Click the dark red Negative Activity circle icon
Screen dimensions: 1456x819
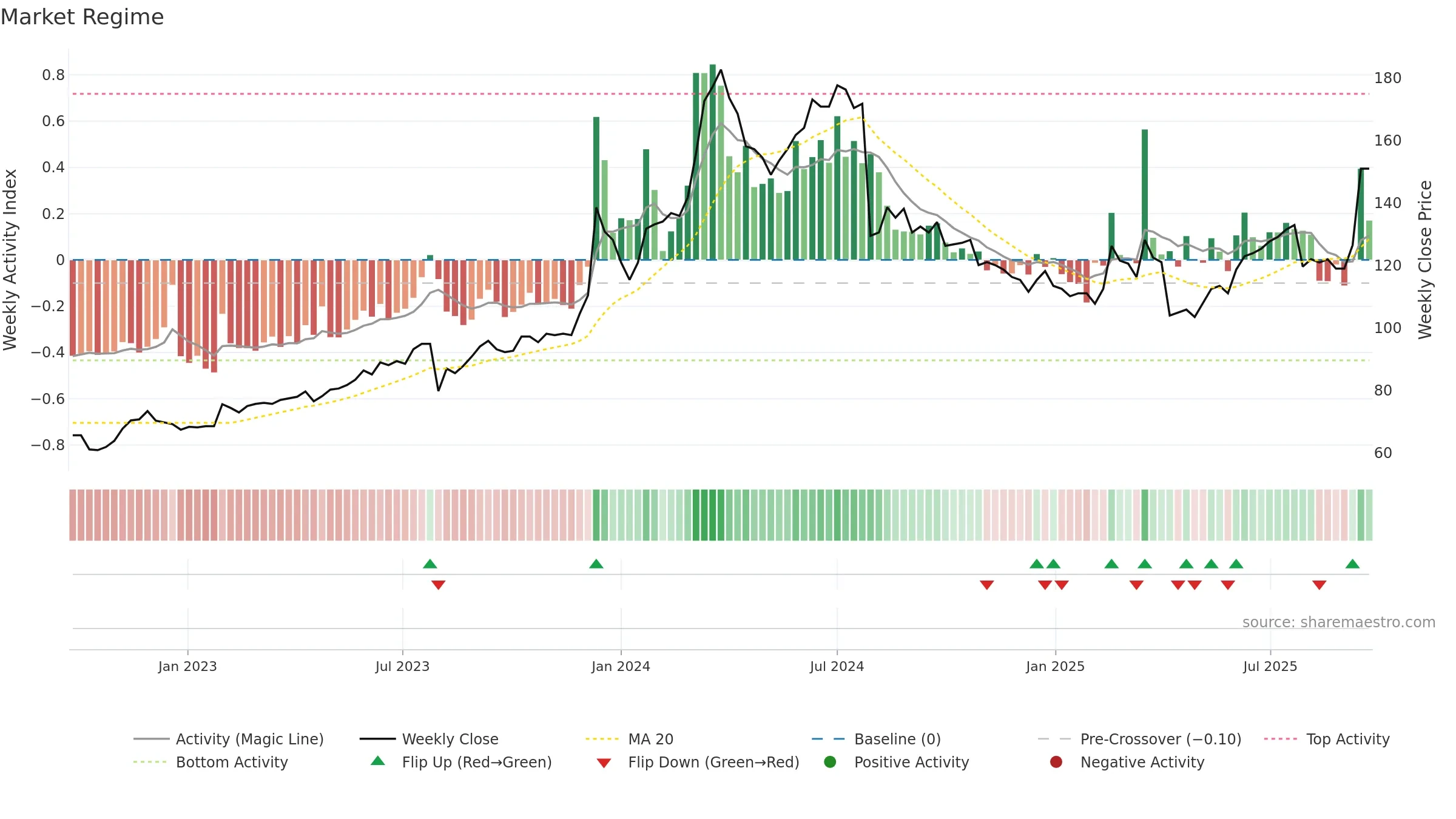1056,762
